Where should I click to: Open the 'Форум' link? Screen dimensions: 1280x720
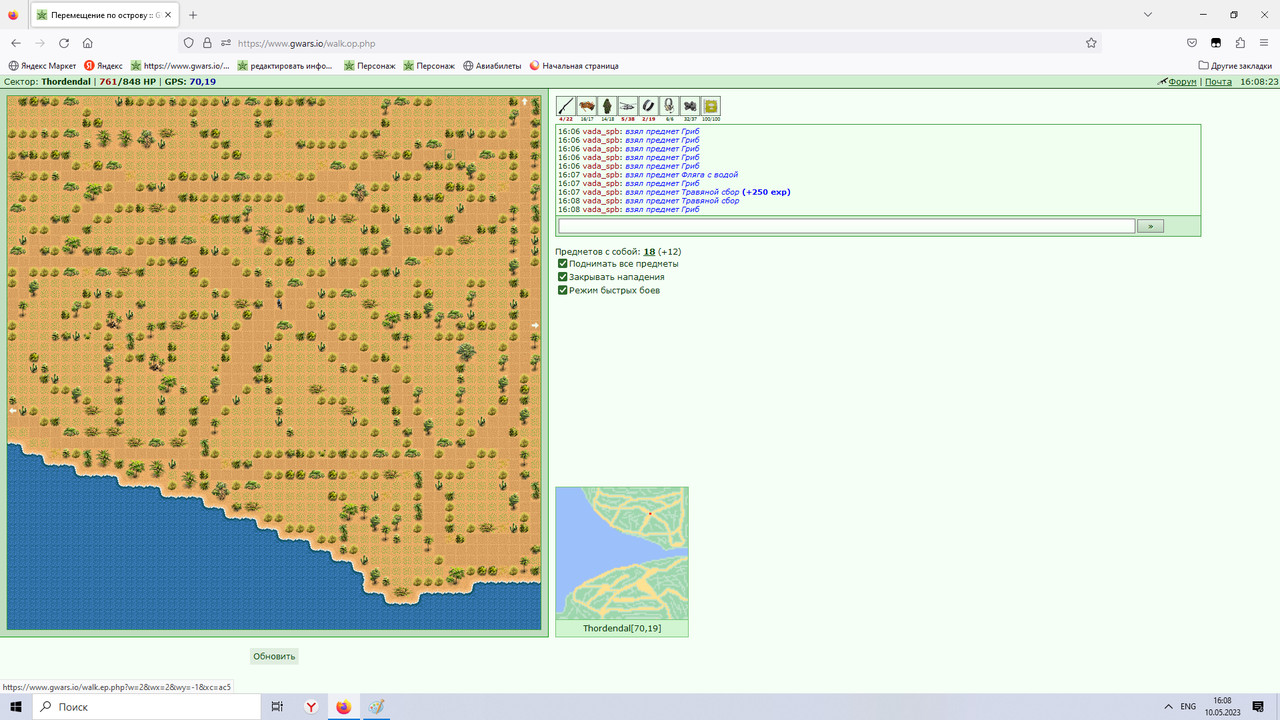(x=1182, y=82)
